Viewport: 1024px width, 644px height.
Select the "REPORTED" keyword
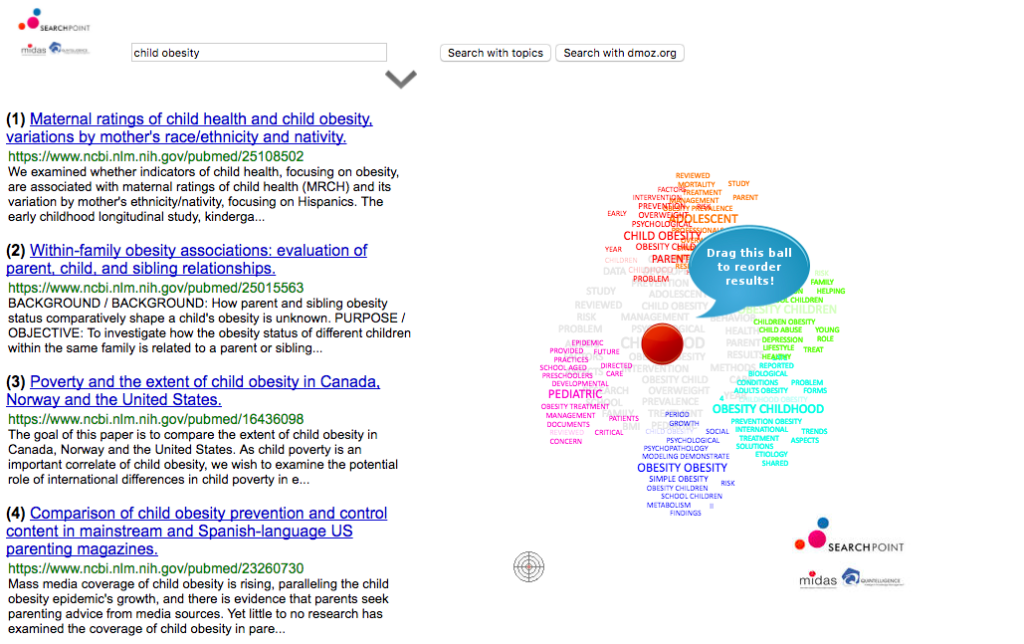coord(776,366)
